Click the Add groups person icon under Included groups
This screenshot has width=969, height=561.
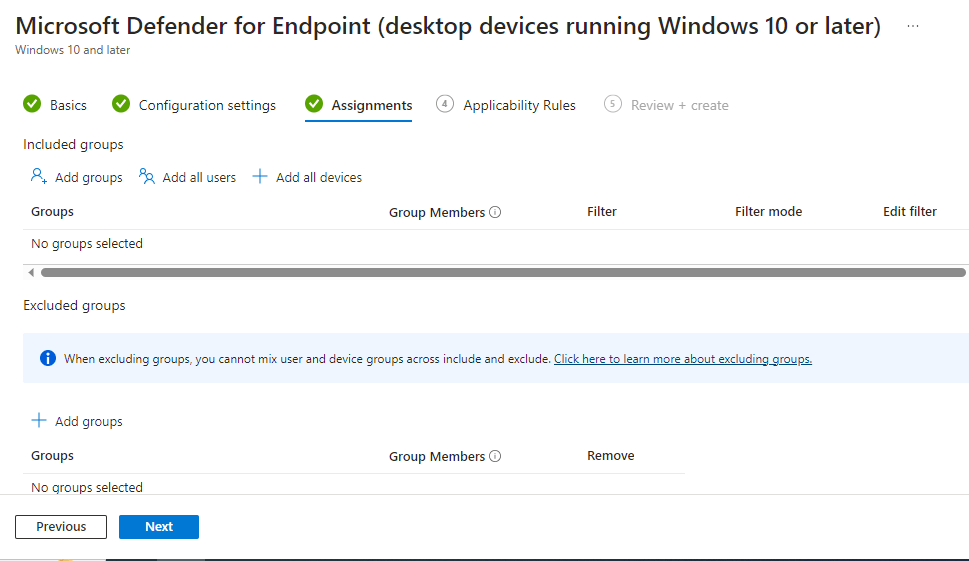tap(39, 177)
